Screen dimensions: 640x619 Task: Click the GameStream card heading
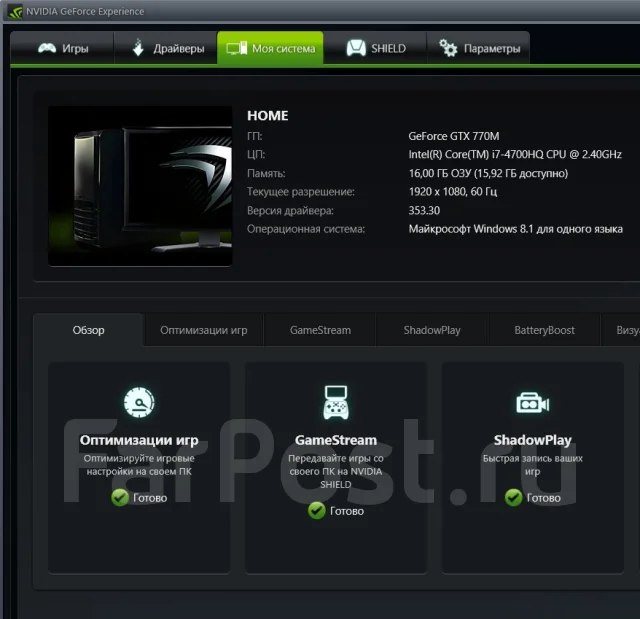coord(336,440)
